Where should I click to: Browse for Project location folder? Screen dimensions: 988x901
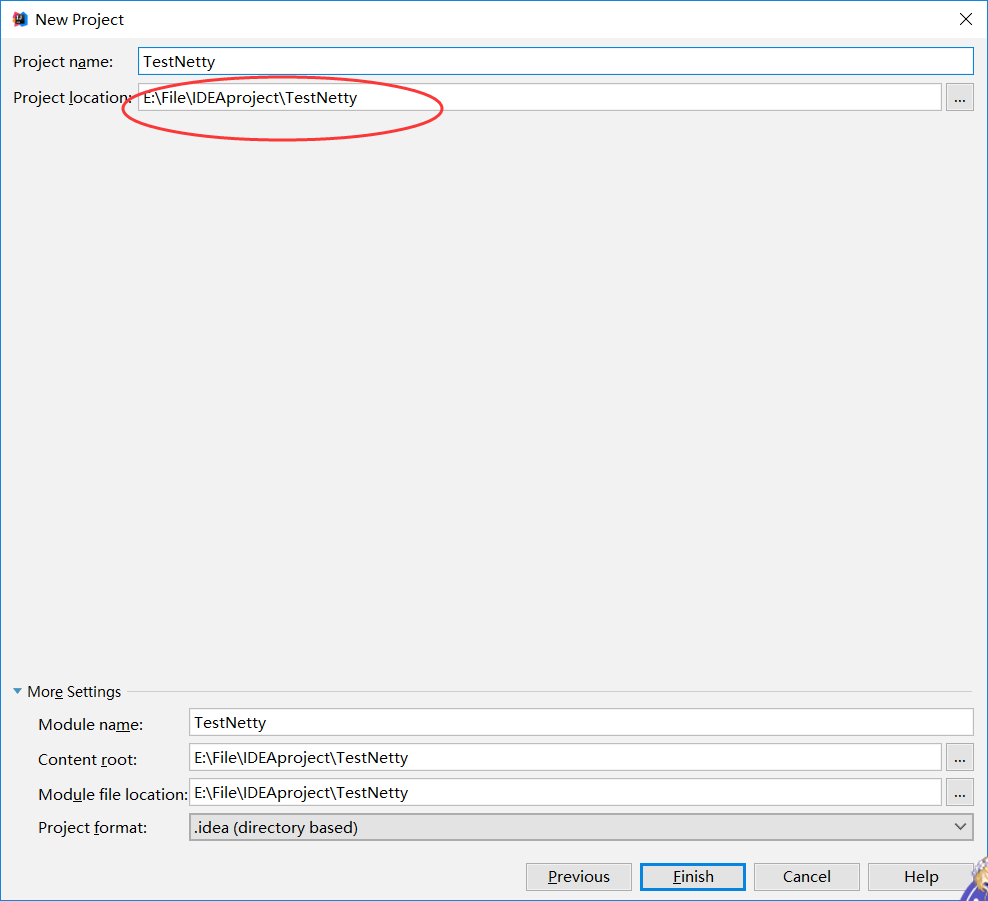coord(959,98)
